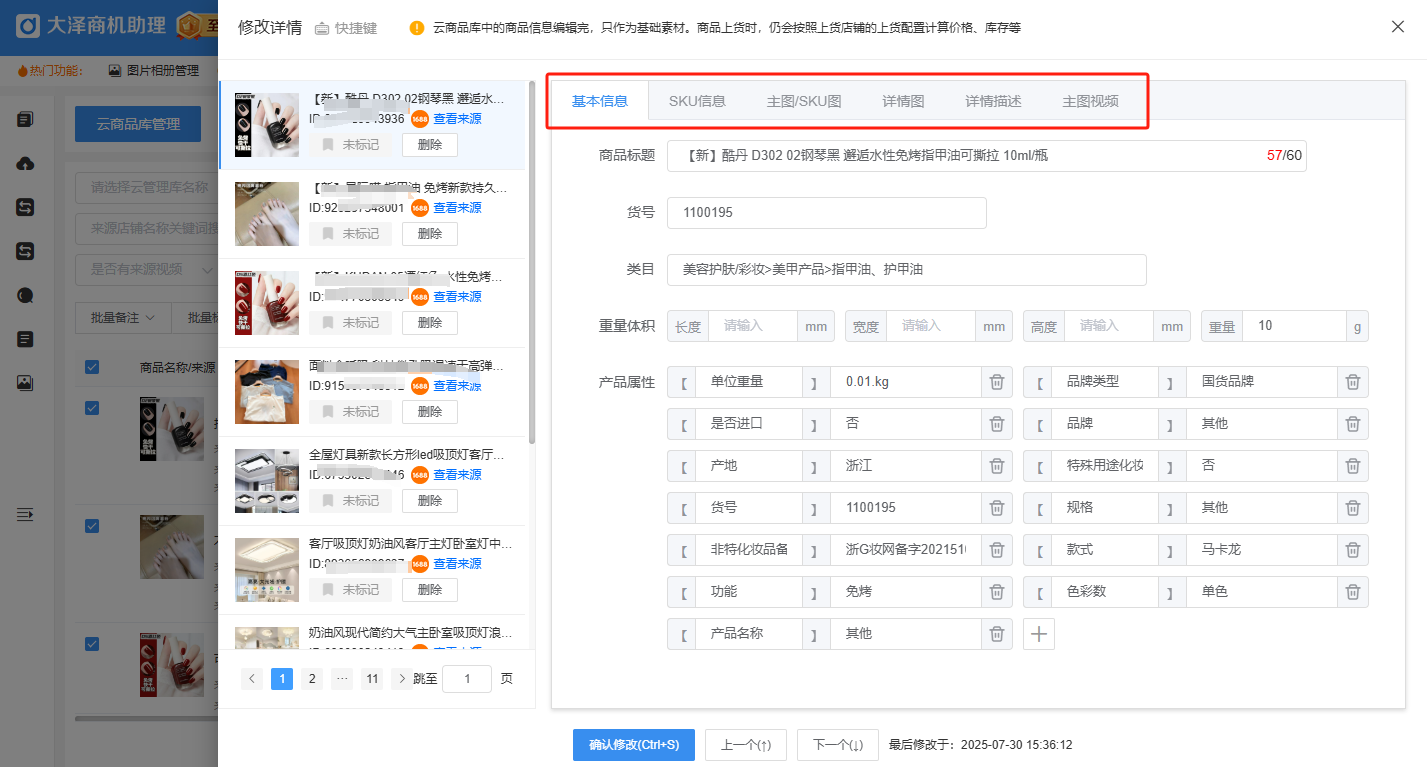Delete the 酷丹 D302 list item
This screenshot has width=1427, height=767.
point(430,145)
